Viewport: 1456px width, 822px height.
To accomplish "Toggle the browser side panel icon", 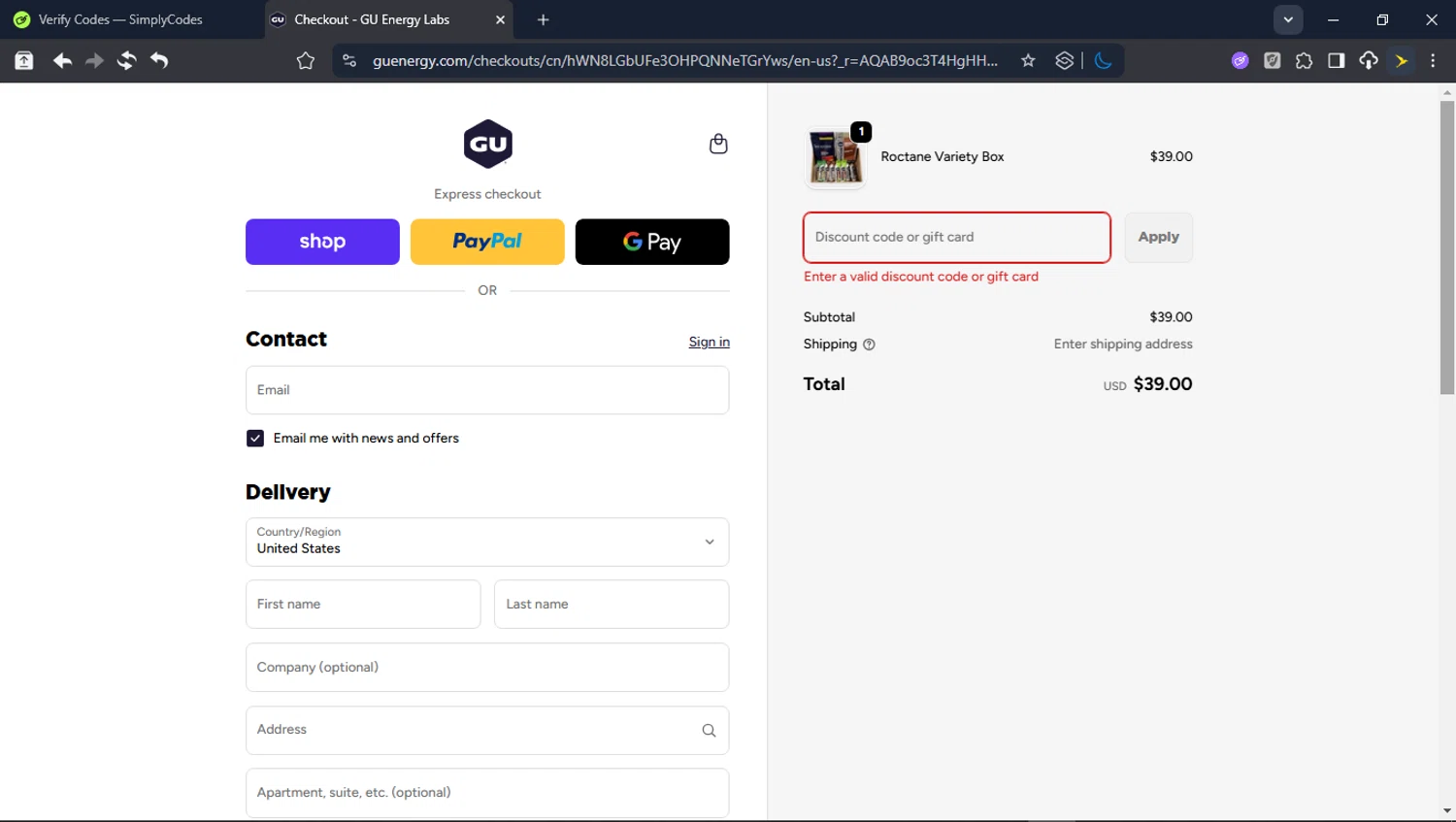I will click(1336, 60).
